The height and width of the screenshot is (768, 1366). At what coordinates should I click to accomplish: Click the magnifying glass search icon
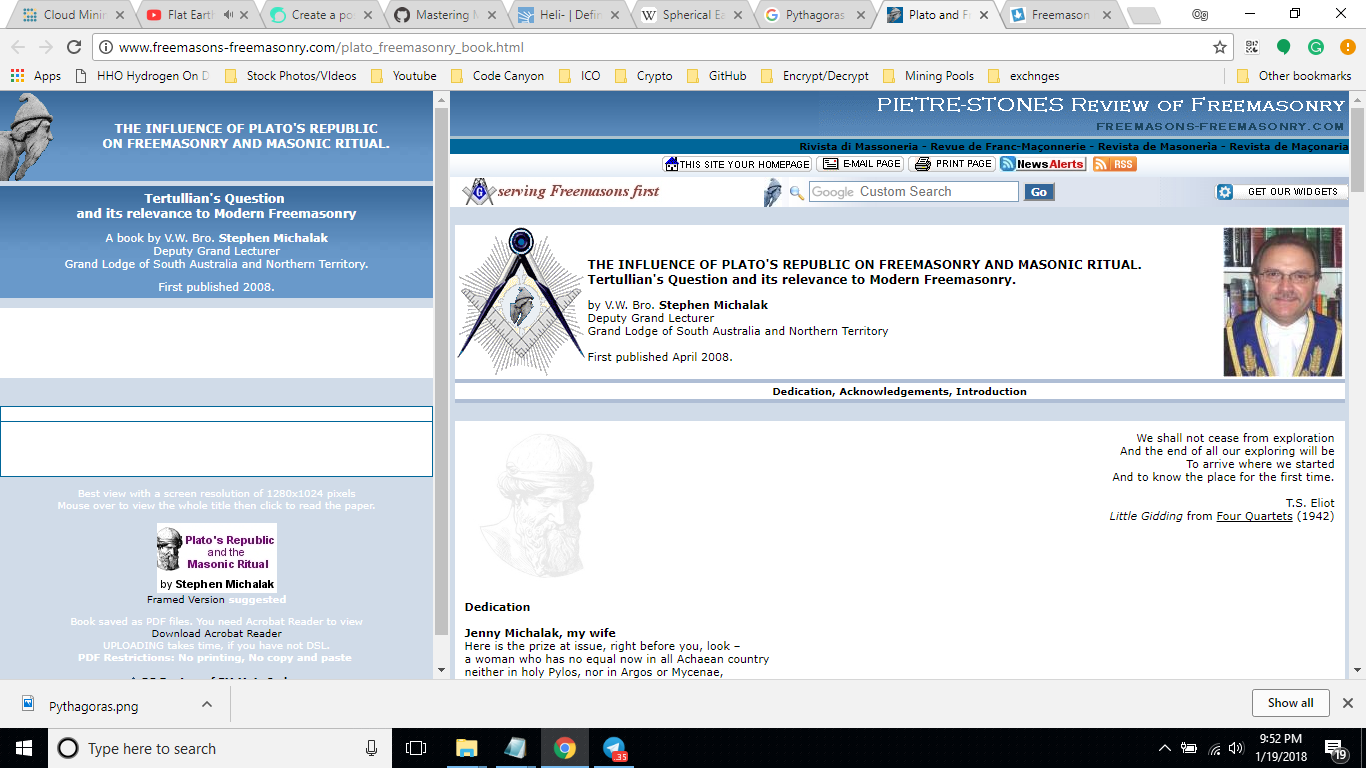797,192
